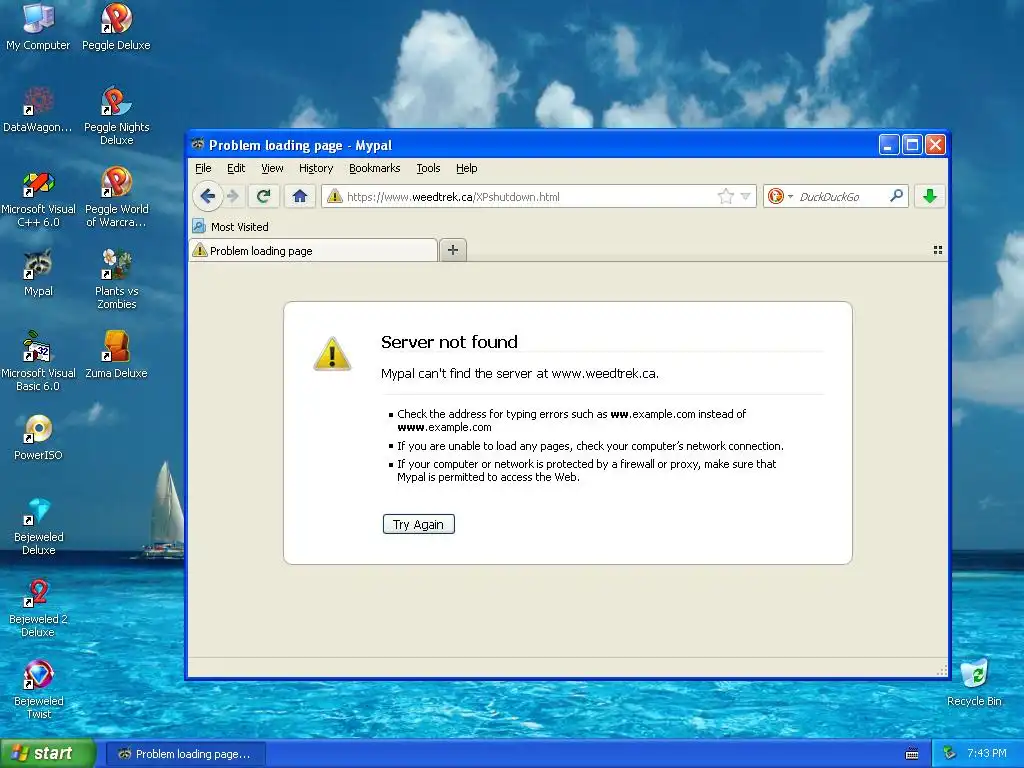Close the Mypal browser window
Screen dimensions: 1024x768
click(935, 144)
